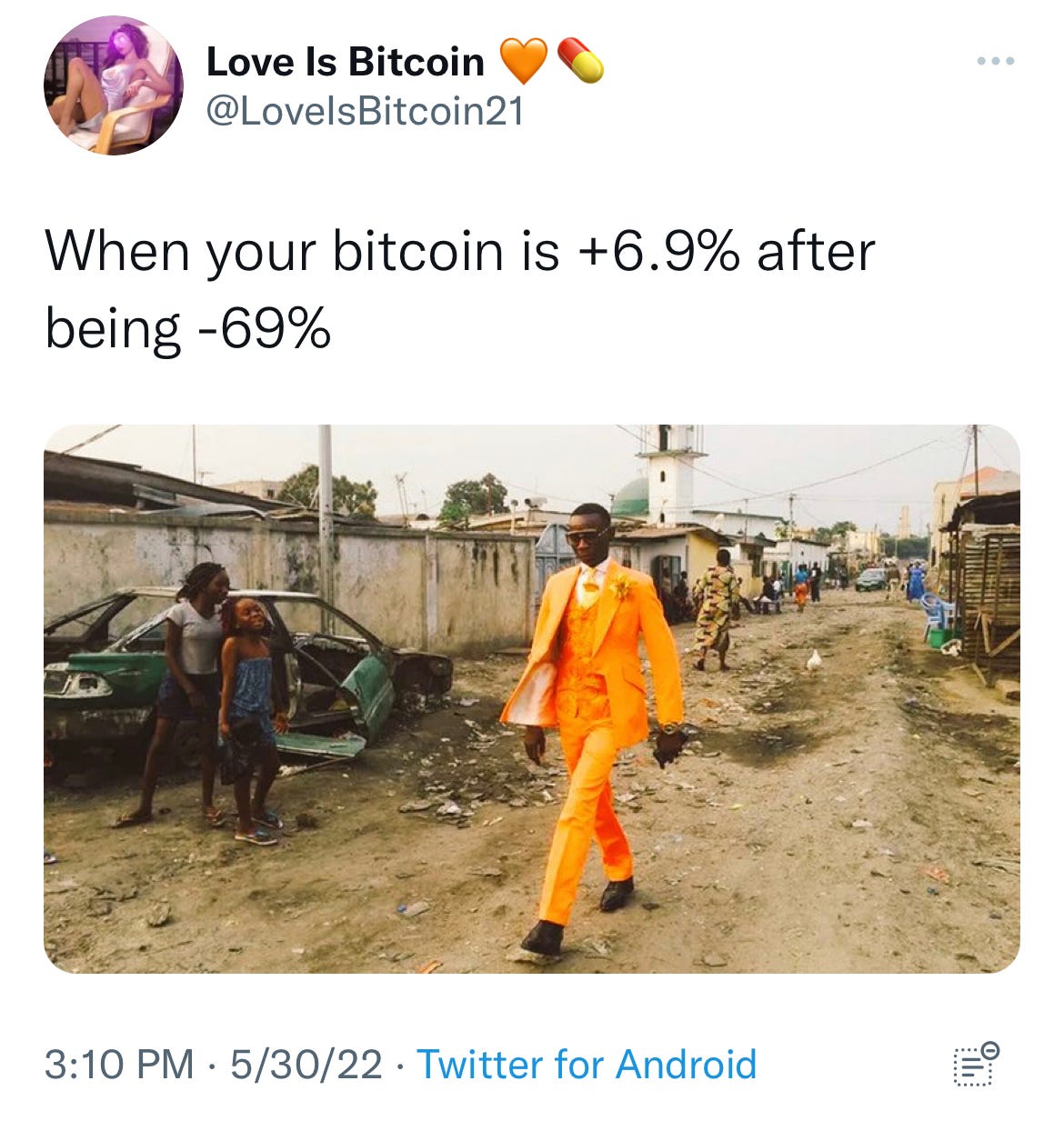
Task: Open the @LoveIsBitcoin21 handle
Action: click(366, 111)
